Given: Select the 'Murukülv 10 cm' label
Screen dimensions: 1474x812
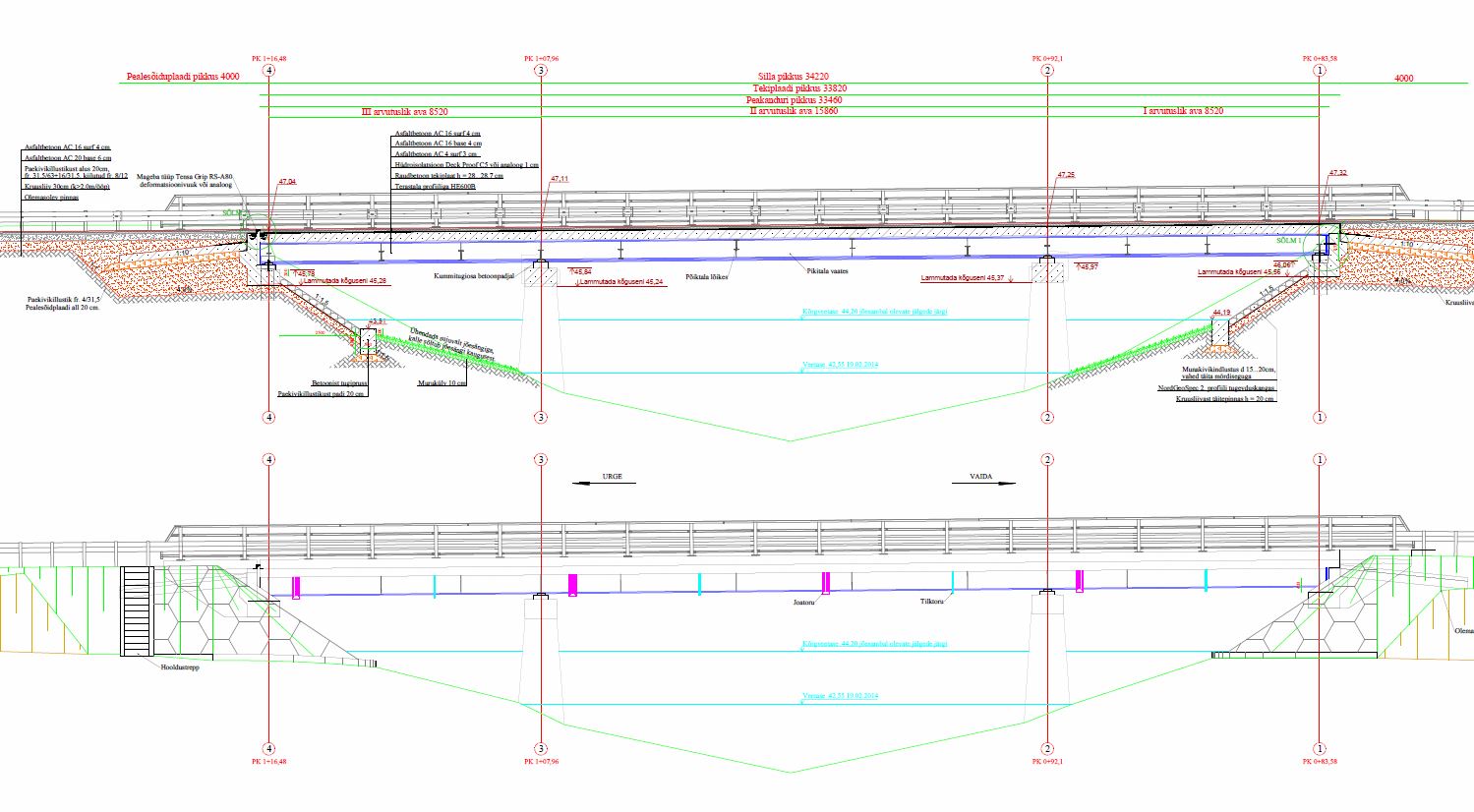Looking at the screenshot, I should pos(442,383).
